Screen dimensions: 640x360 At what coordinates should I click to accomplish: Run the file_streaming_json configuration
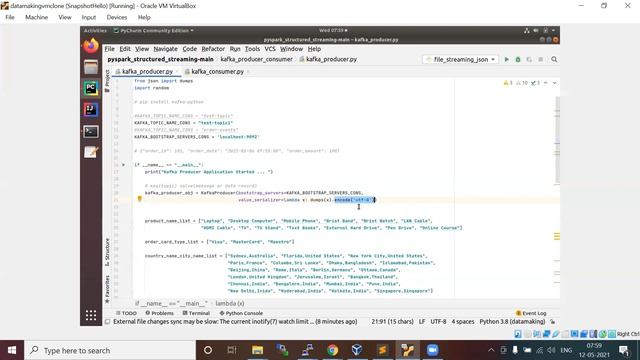tap(507, 59)
